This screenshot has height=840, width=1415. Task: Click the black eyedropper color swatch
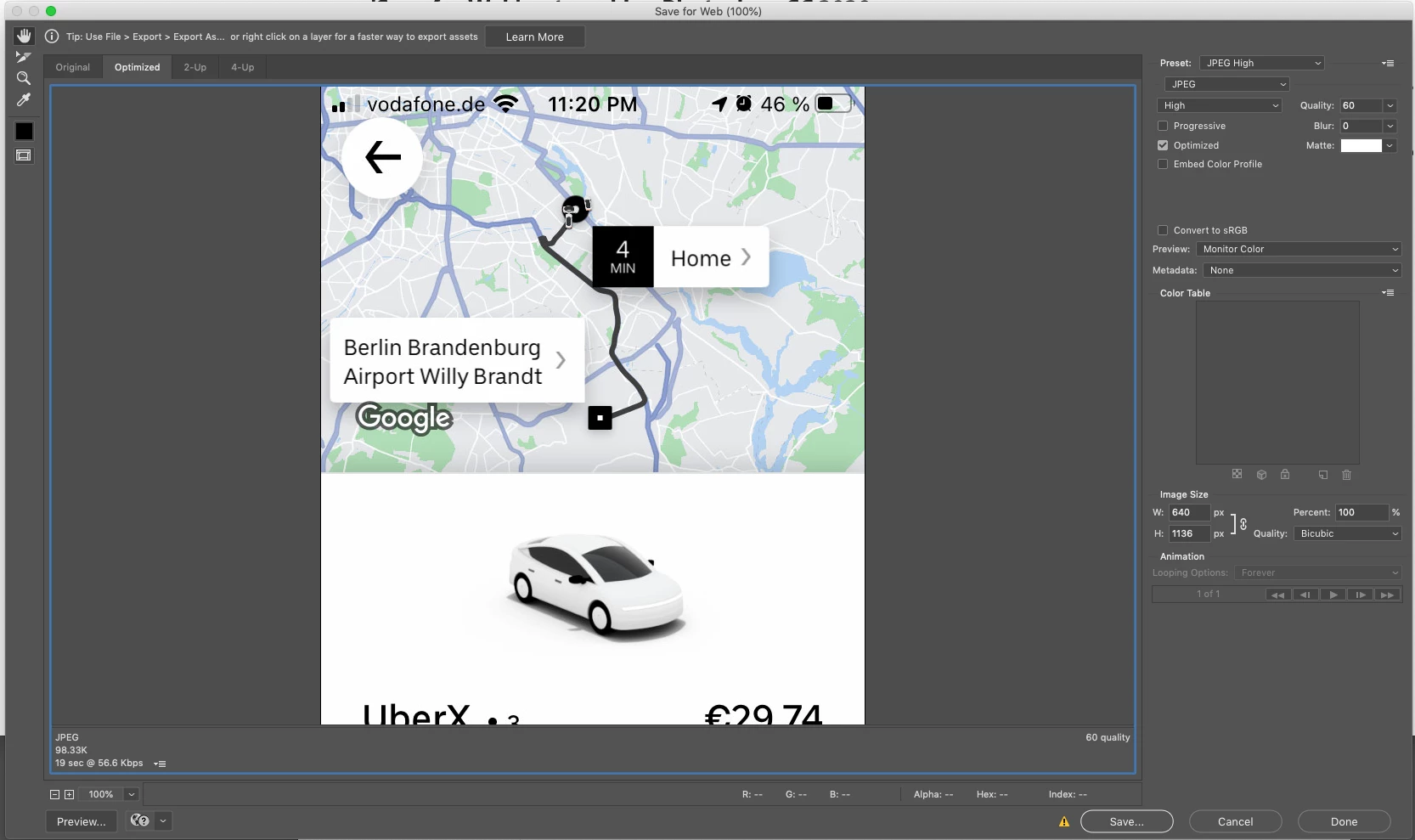[x=24, y=131]
